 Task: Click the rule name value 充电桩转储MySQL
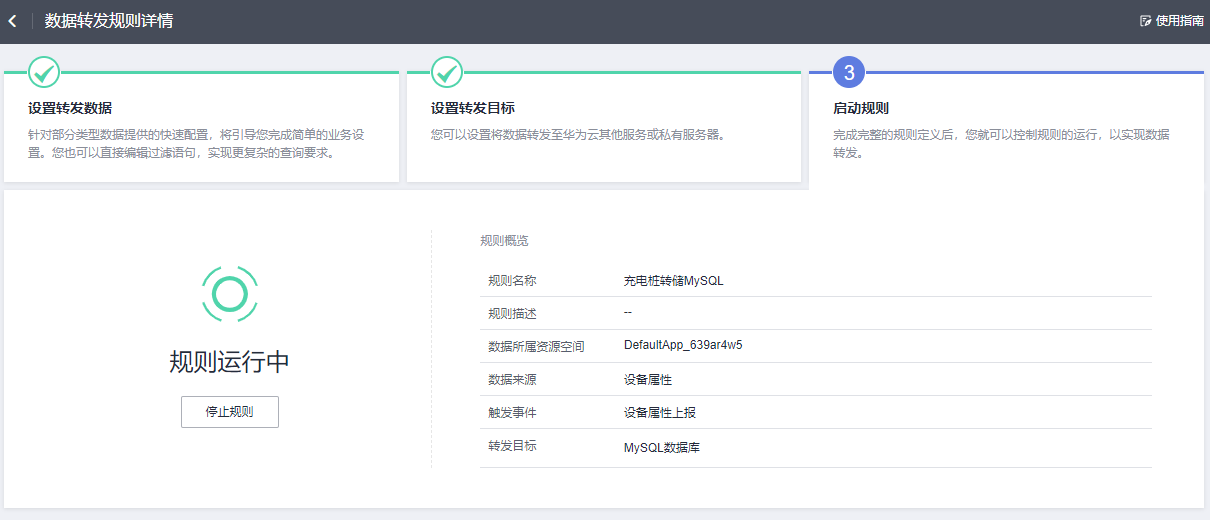(x=673, y=281)
